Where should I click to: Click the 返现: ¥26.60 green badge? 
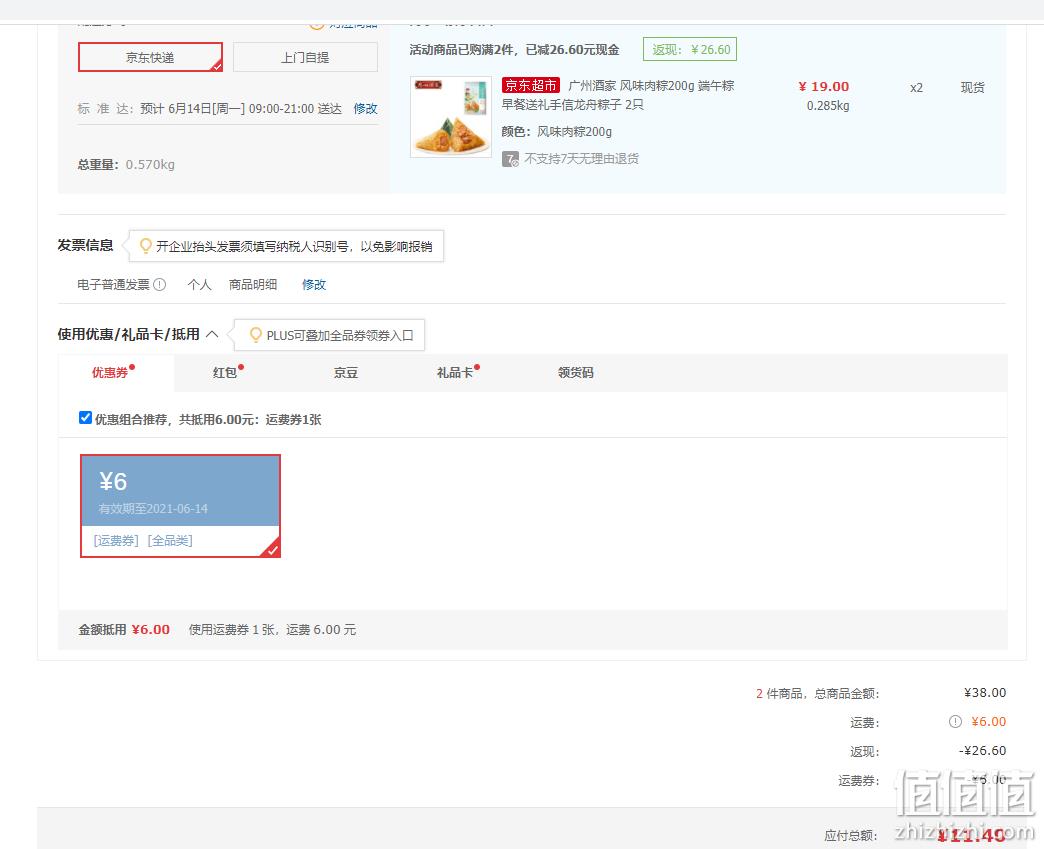click(x=690, y=49)
